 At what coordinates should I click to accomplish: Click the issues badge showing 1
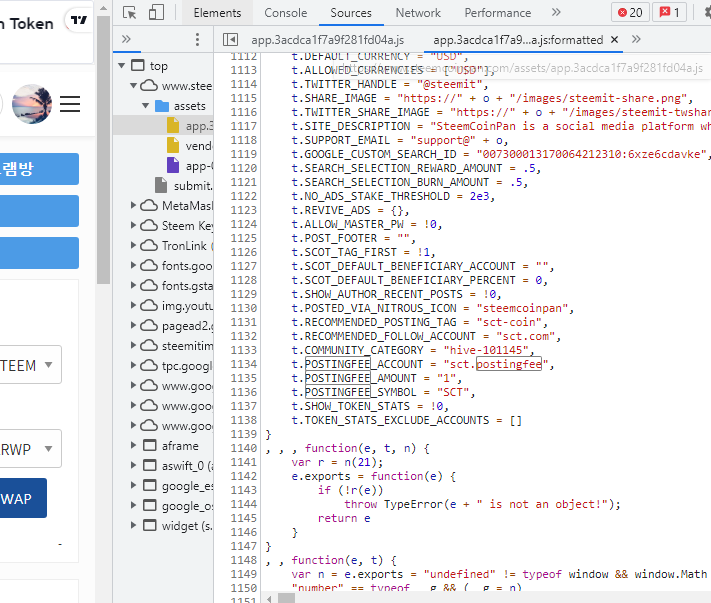(669, 12)
